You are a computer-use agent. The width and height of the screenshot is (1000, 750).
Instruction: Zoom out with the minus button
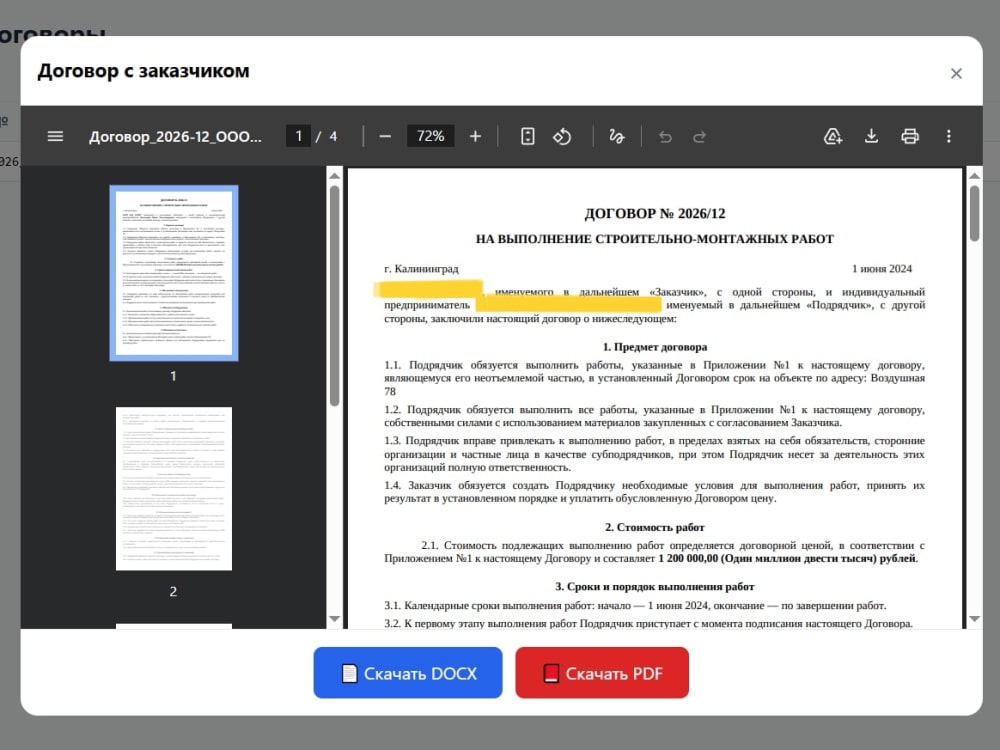(385, 136)
